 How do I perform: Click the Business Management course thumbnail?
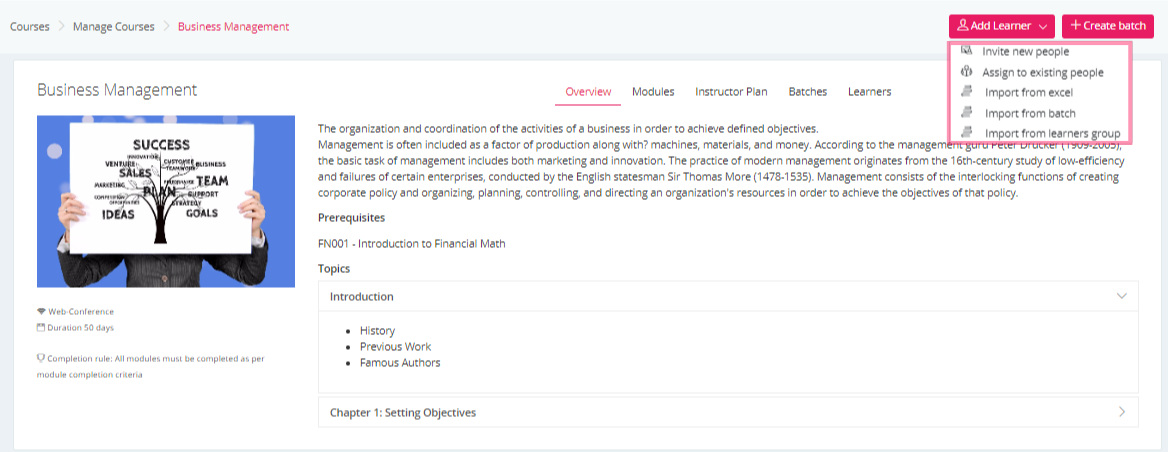[x=166, y=201]
